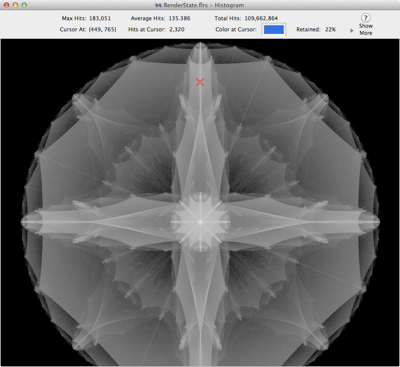Screen dimensions: 400x367
Task: Click the Show More label
Action: point(366,29)
